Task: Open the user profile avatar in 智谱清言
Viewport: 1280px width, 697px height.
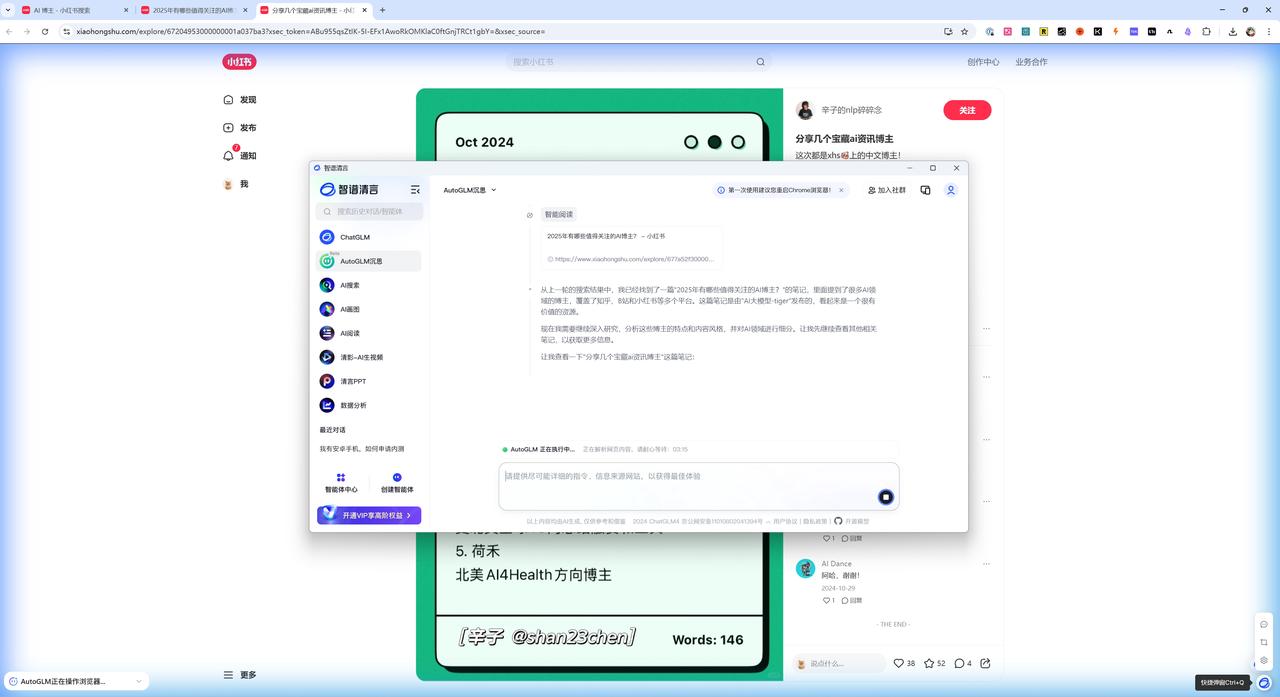Action: 951,190
